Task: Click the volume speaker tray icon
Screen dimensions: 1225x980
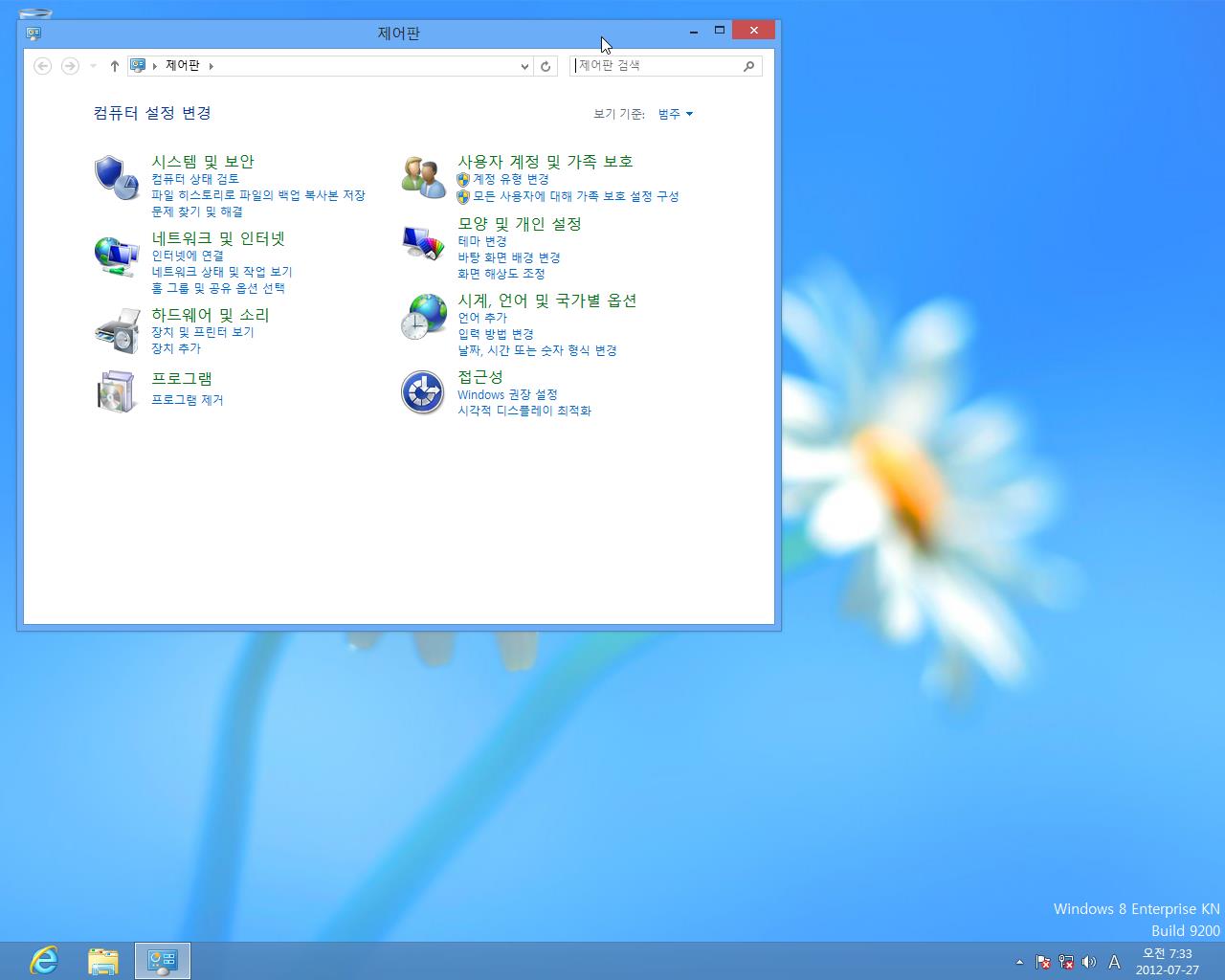Action: [1088, 962]
